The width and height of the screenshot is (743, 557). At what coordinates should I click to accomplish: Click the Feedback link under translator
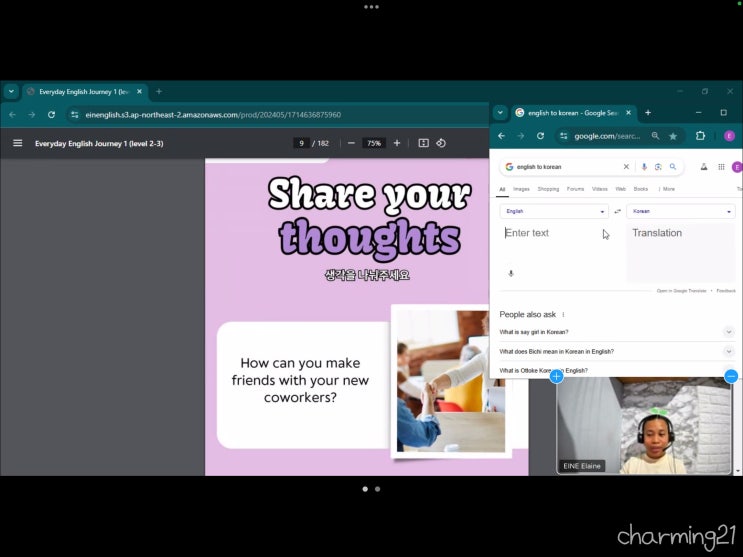[x=726, y=291]
